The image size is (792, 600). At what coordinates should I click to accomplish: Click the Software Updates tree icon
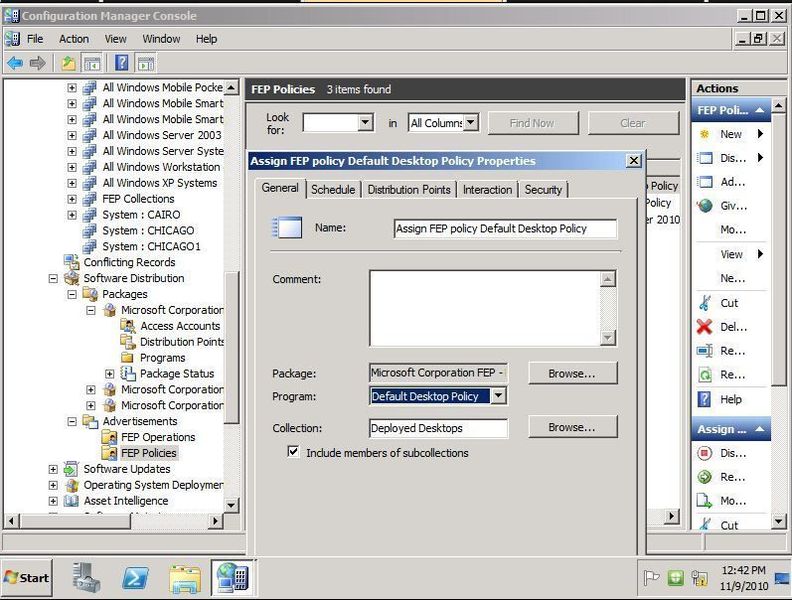point(71,469)
